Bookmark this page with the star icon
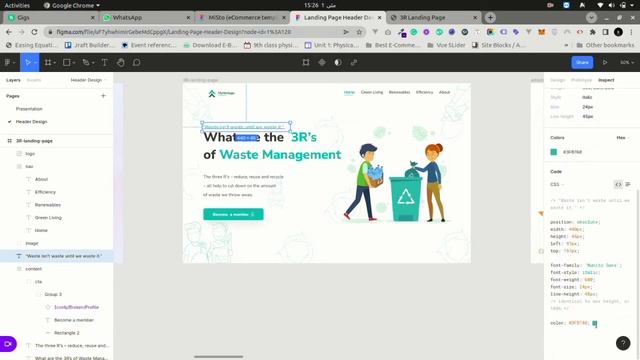640x360 pixels. pyautogui.click(x=359, y=32)
